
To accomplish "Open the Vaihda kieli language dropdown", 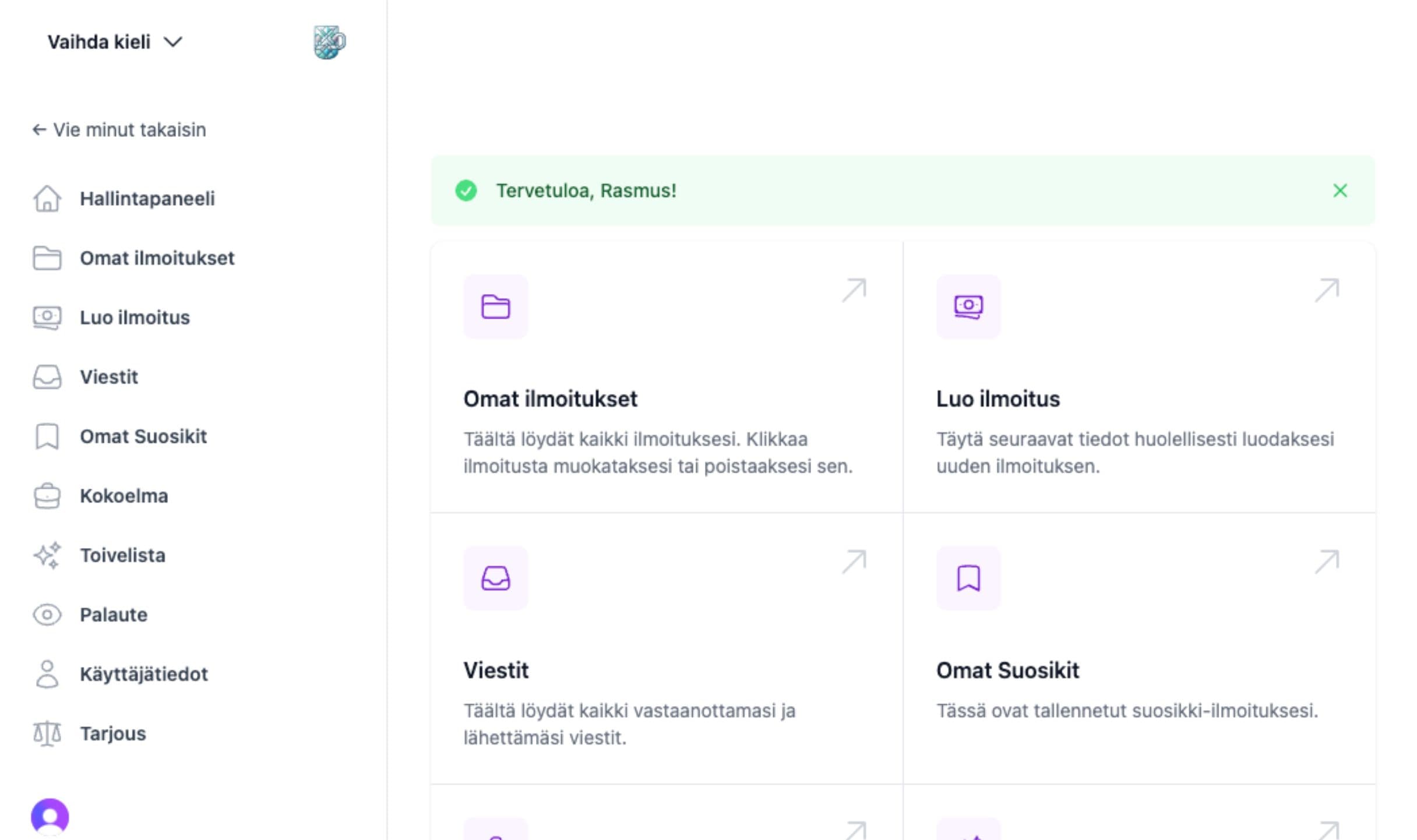I will pos(115,42).
